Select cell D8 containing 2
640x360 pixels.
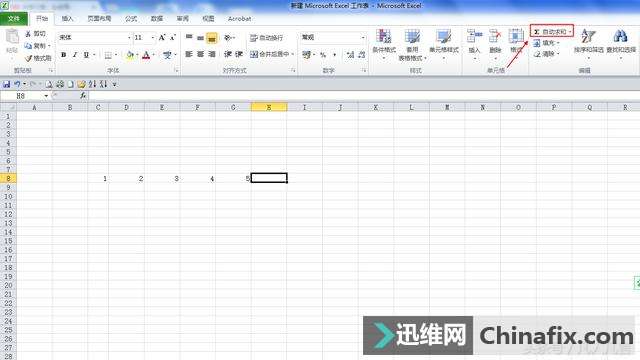click(127, 178)
